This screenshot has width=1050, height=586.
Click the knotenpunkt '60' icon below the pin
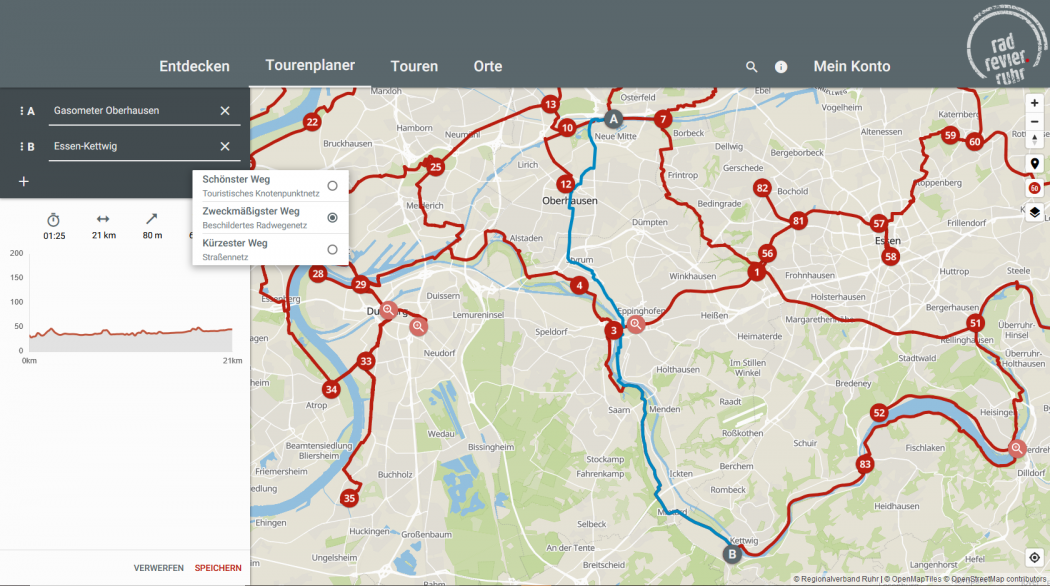click(1035, 188)
